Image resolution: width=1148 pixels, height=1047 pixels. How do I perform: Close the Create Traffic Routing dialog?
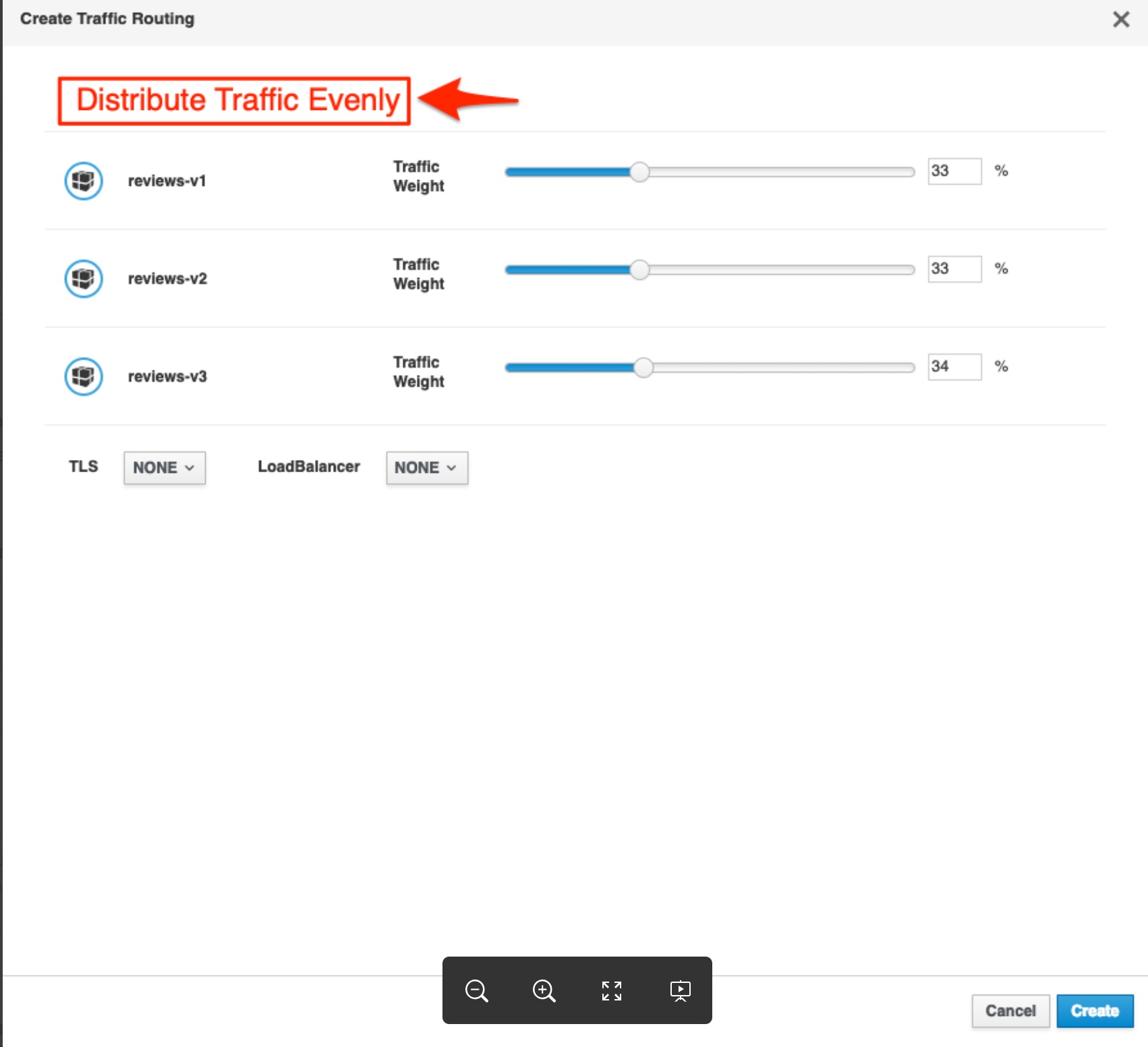pos(1121,19)
